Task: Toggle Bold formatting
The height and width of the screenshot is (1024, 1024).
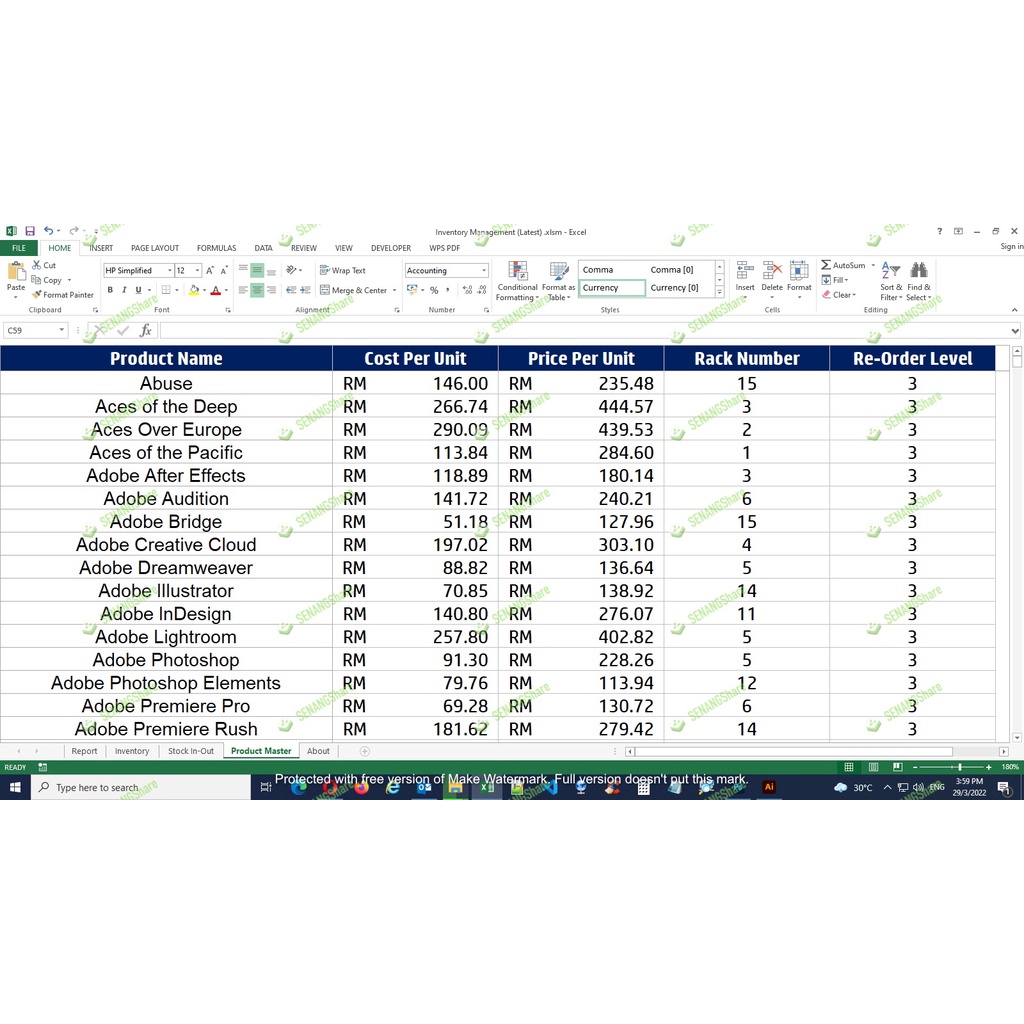Action: [x=110, y=290]
